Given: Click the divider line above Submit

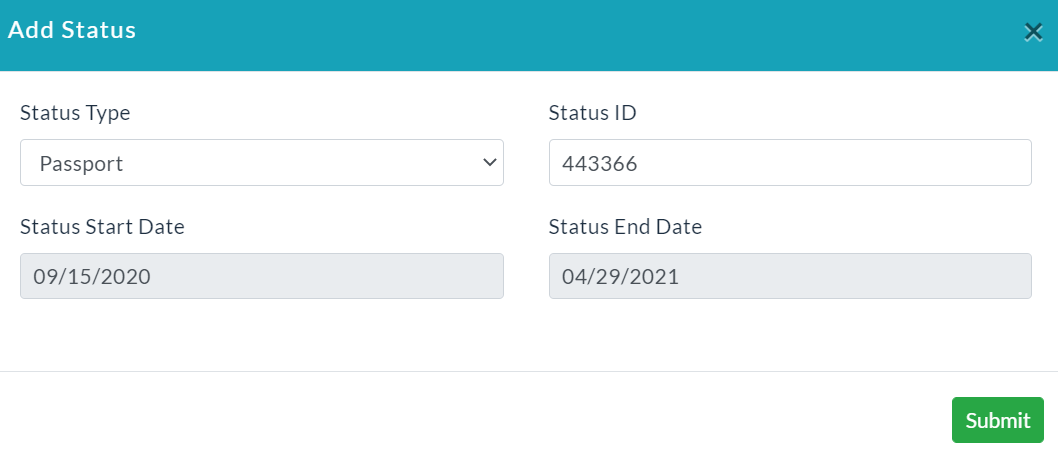Looking at the screenshot, I should tap(529, 371).
